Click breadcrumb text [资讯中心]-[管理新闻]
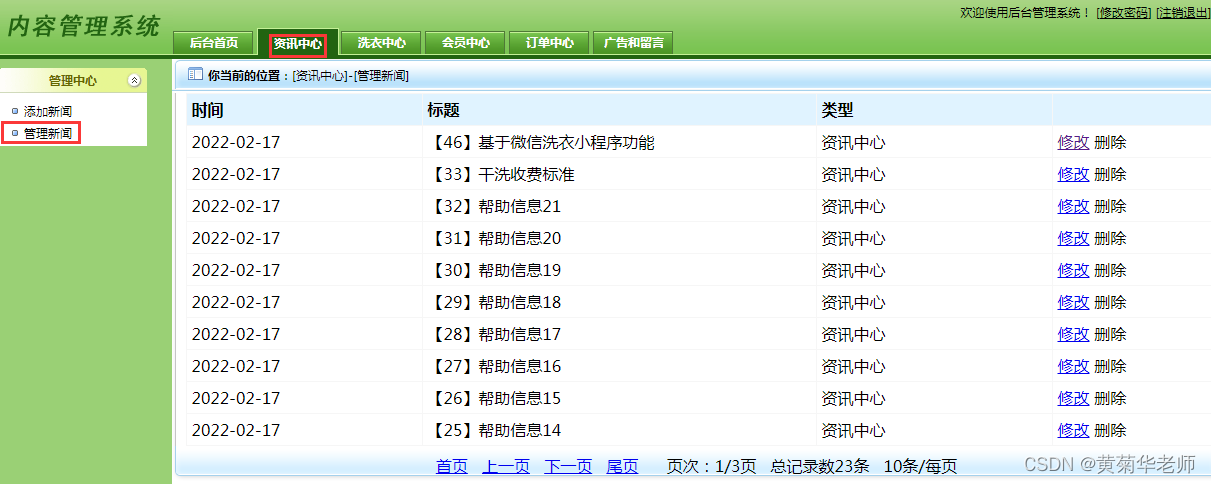Viewport: 1211px width, 484px height. pyautogui.click(x=350, y=75)
